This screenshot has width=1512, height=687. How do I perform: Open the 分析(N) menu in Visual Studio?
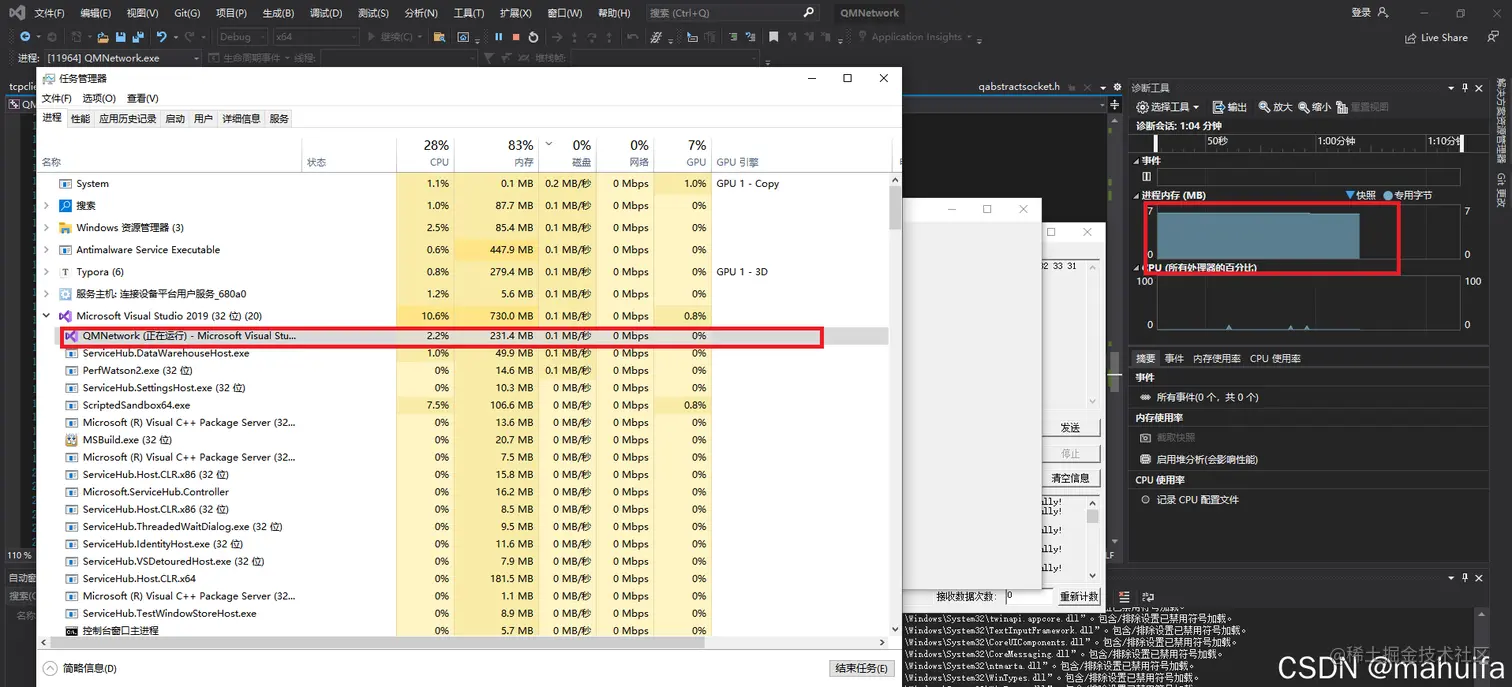point(420,13)
